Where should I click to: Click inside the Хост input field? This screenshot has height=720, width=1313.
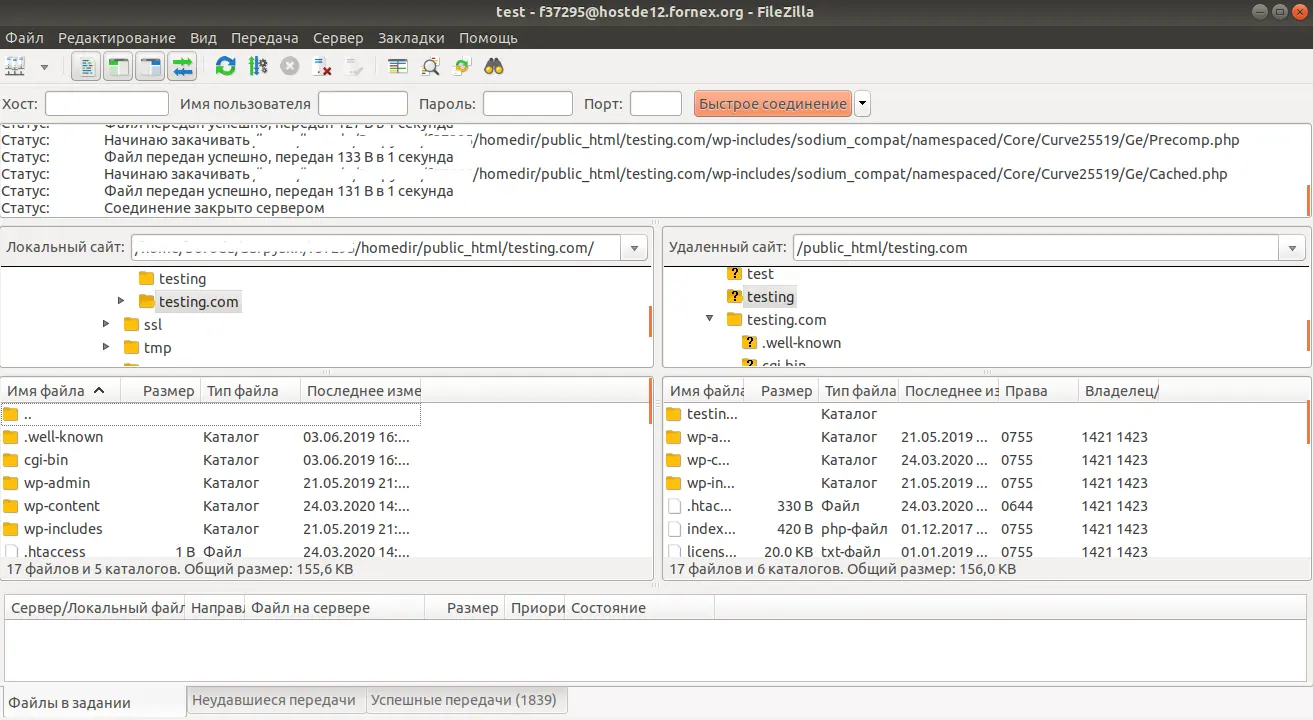point(106,103)
